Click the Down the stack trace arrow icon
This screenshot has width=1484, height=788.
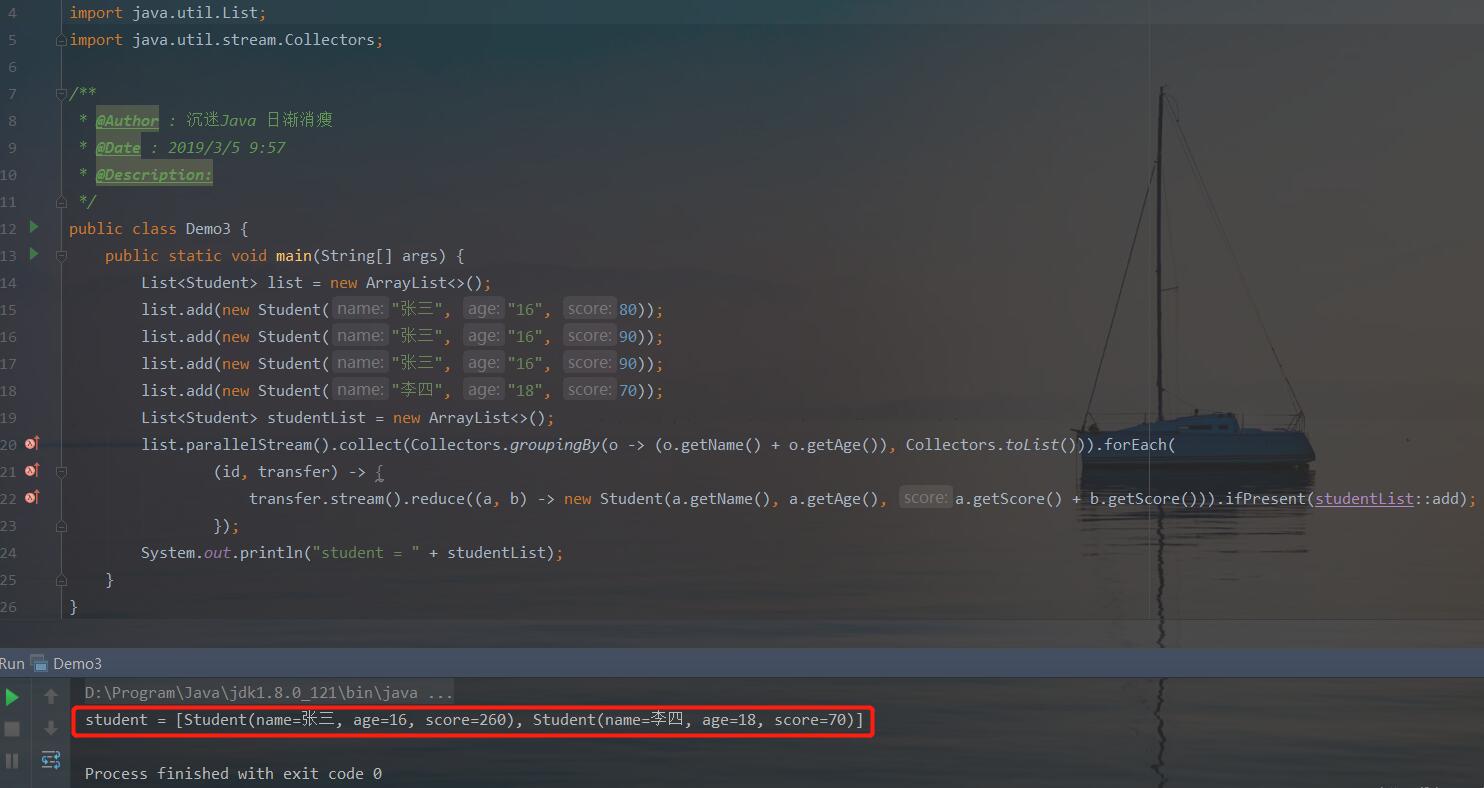(x=50, y=728)
